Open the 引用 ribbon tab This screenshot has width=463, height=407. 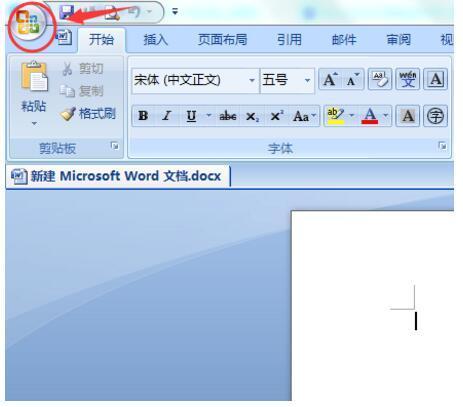click(289, 40)
